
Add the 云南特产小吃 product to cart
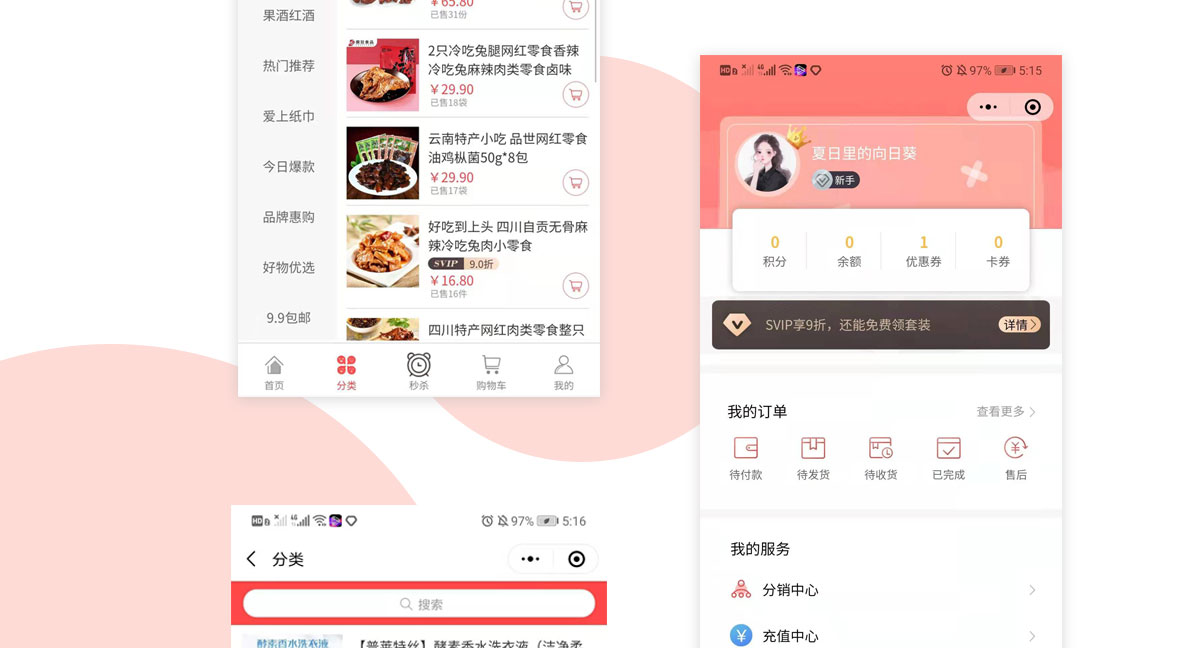[x=575, y=183]
